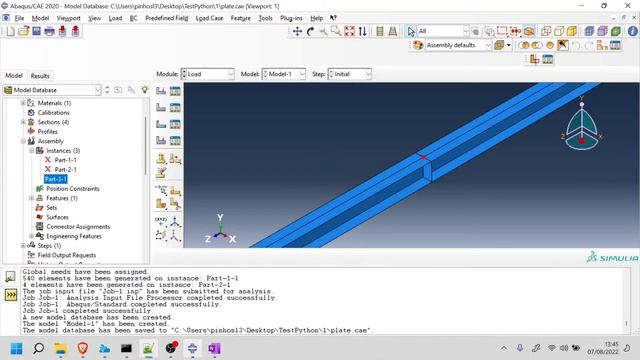The height and width of the screenshot is (360, 640).
Task: Turn perspective off with parallel-lines icon
Action: pos(380,31)
